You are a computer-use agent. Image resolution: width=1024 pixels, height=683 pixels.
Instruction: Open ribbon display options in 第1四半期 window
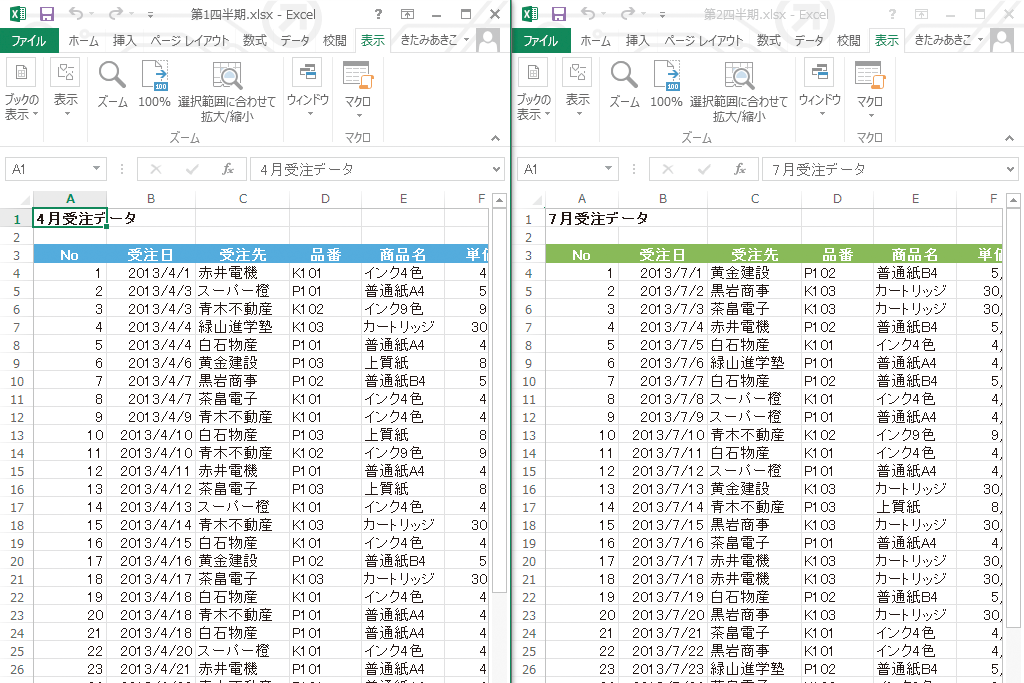408,14
